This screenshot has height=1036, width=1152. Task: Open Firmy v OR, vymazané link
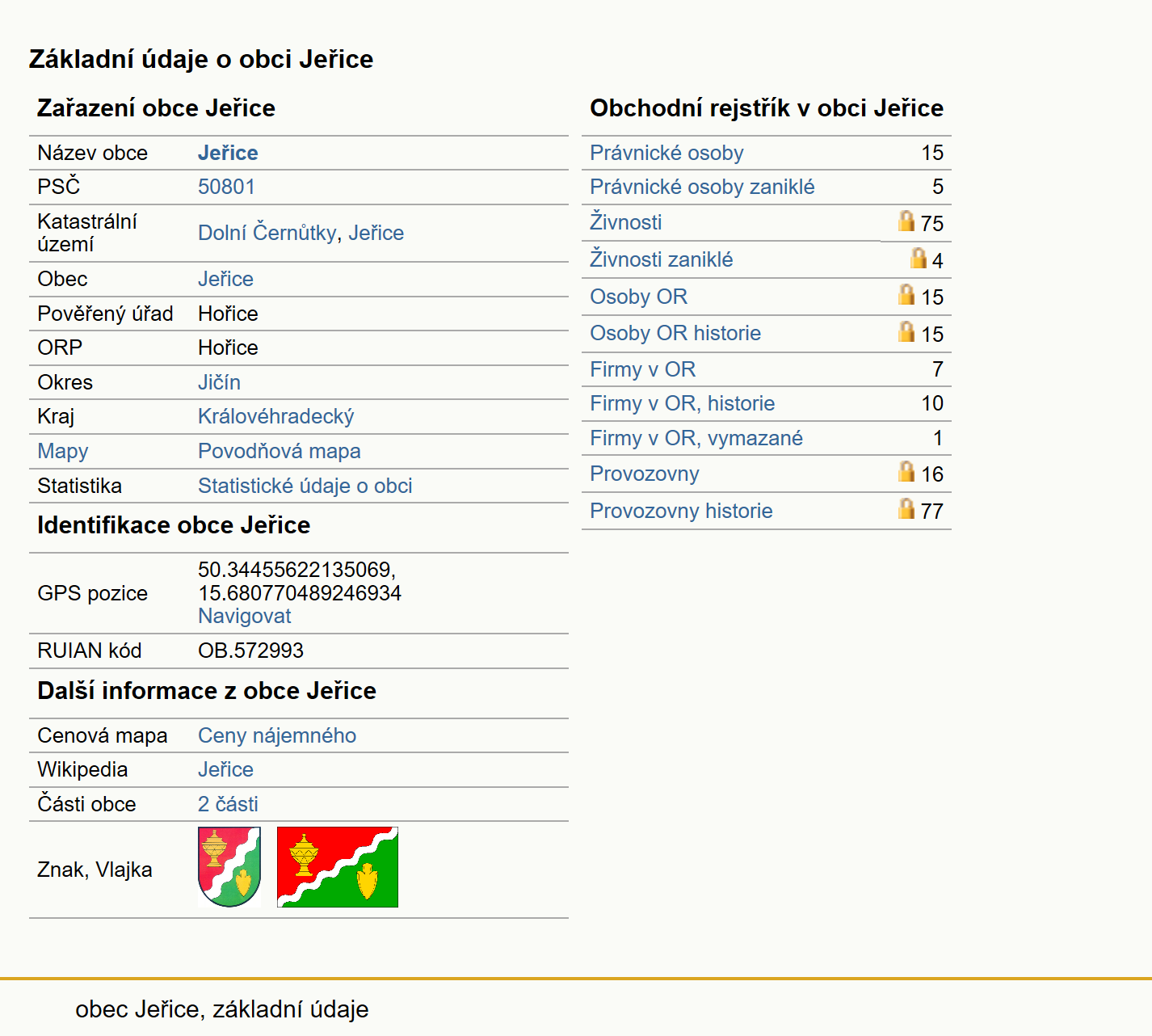point(696,438)
